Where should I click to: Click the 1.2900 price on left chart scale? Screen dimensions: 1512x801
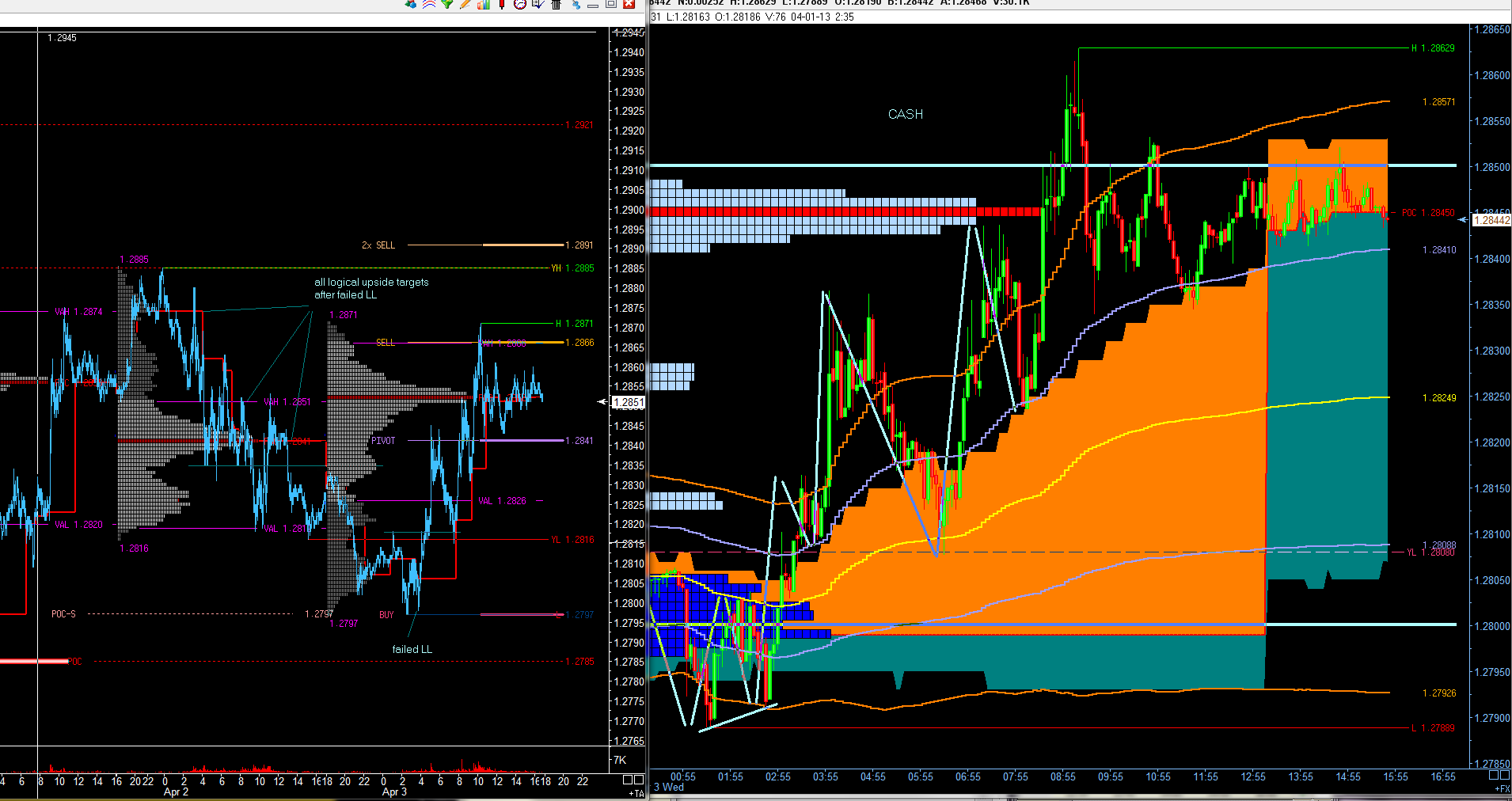pos(629,210)
